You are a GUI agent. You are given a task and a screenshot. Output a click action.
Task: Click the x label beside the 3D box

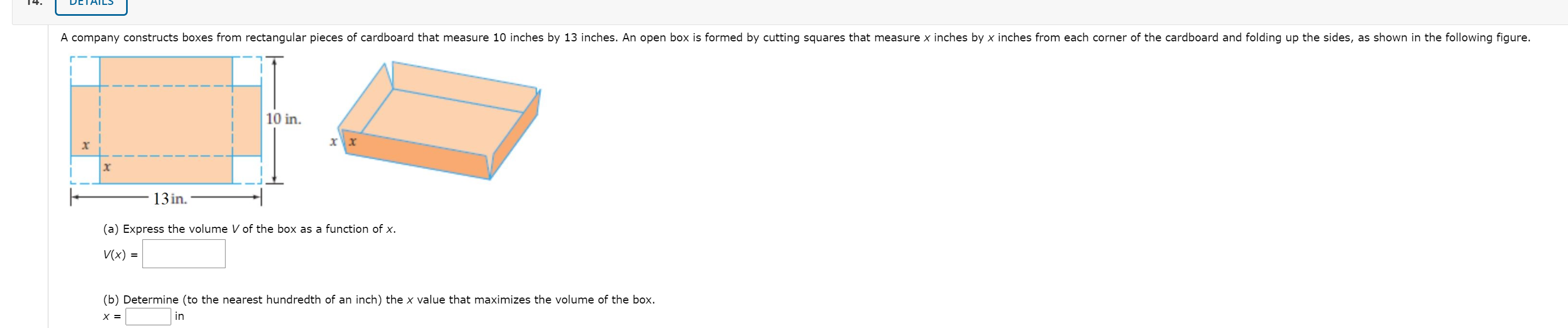point(333,141)
